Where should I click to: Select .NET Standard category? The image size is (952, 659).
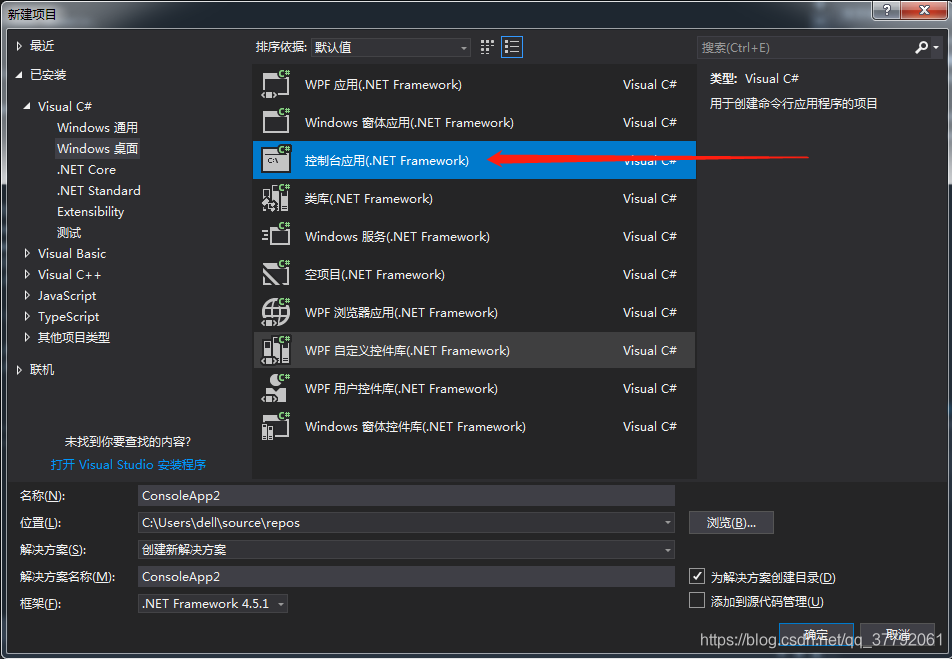tap(98, 191)
